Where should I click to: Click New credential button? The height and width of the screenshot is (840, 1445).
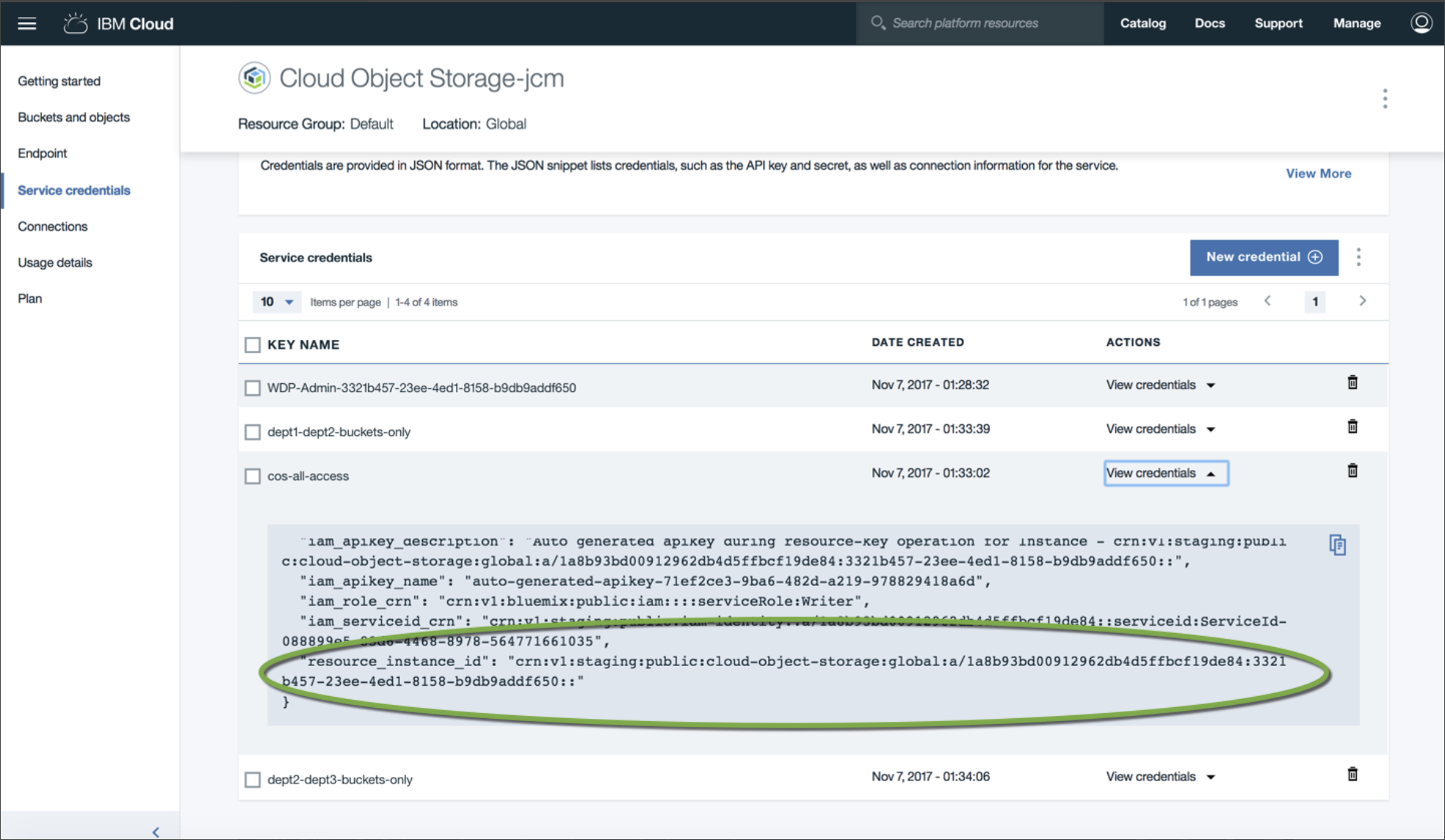pyautogui.click(x=1263, y=257)
